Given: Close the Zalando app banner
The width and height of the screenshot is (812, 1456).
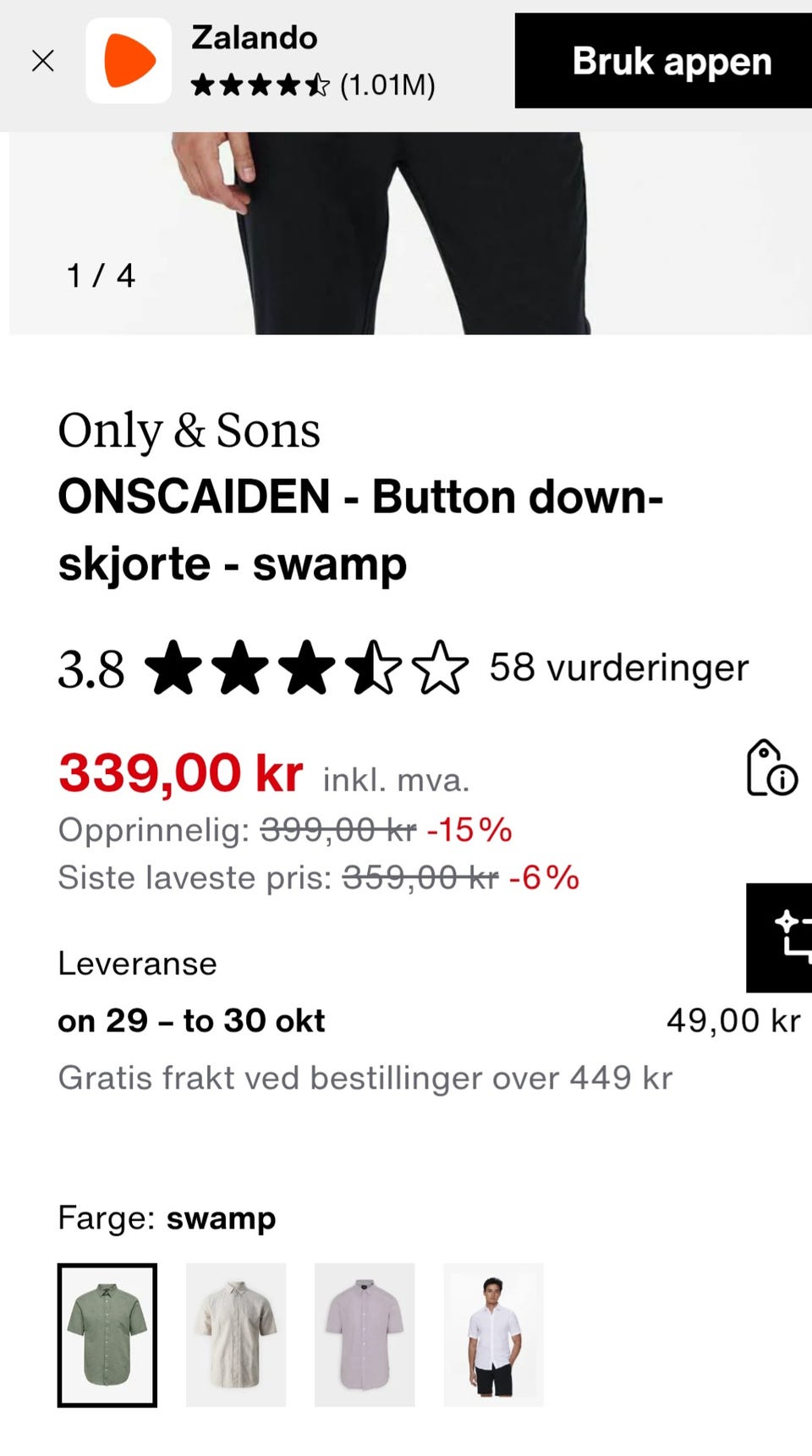Looking at the screenshot, I should coord(42,60).
